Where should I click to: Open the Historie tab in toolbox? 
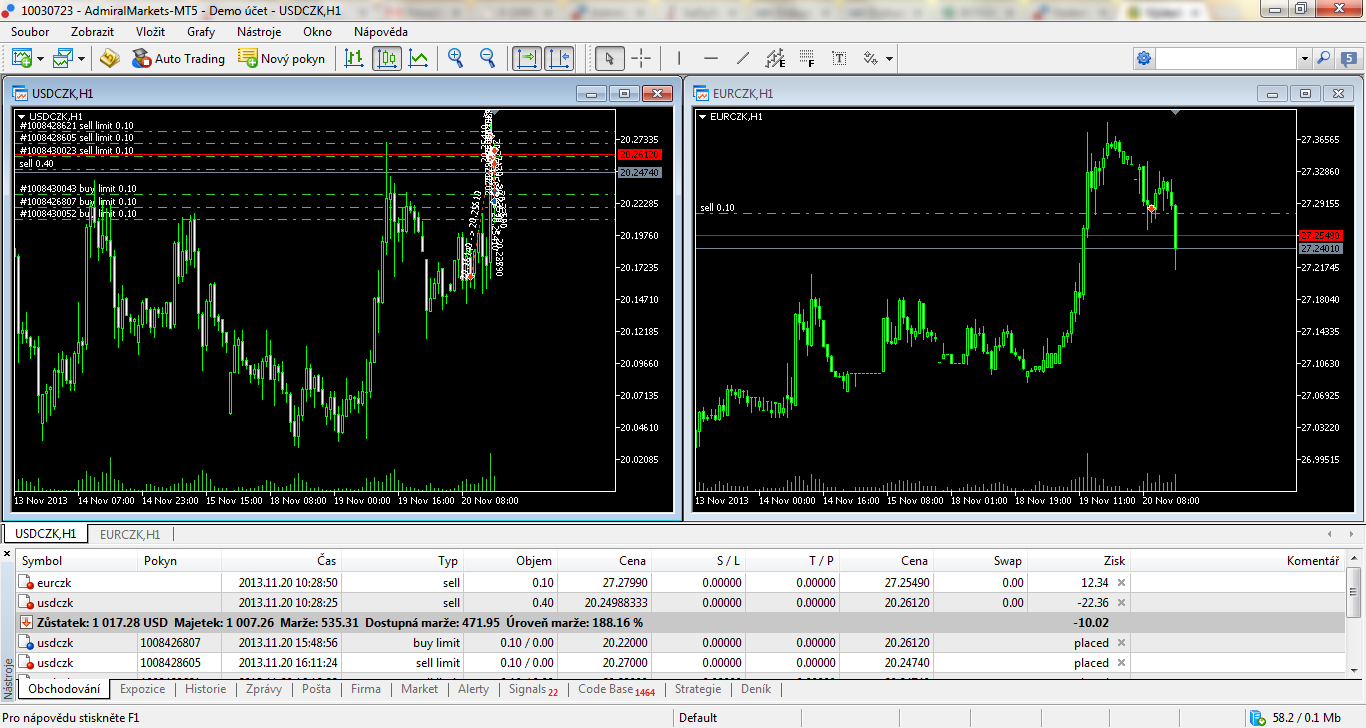point(205,689)
